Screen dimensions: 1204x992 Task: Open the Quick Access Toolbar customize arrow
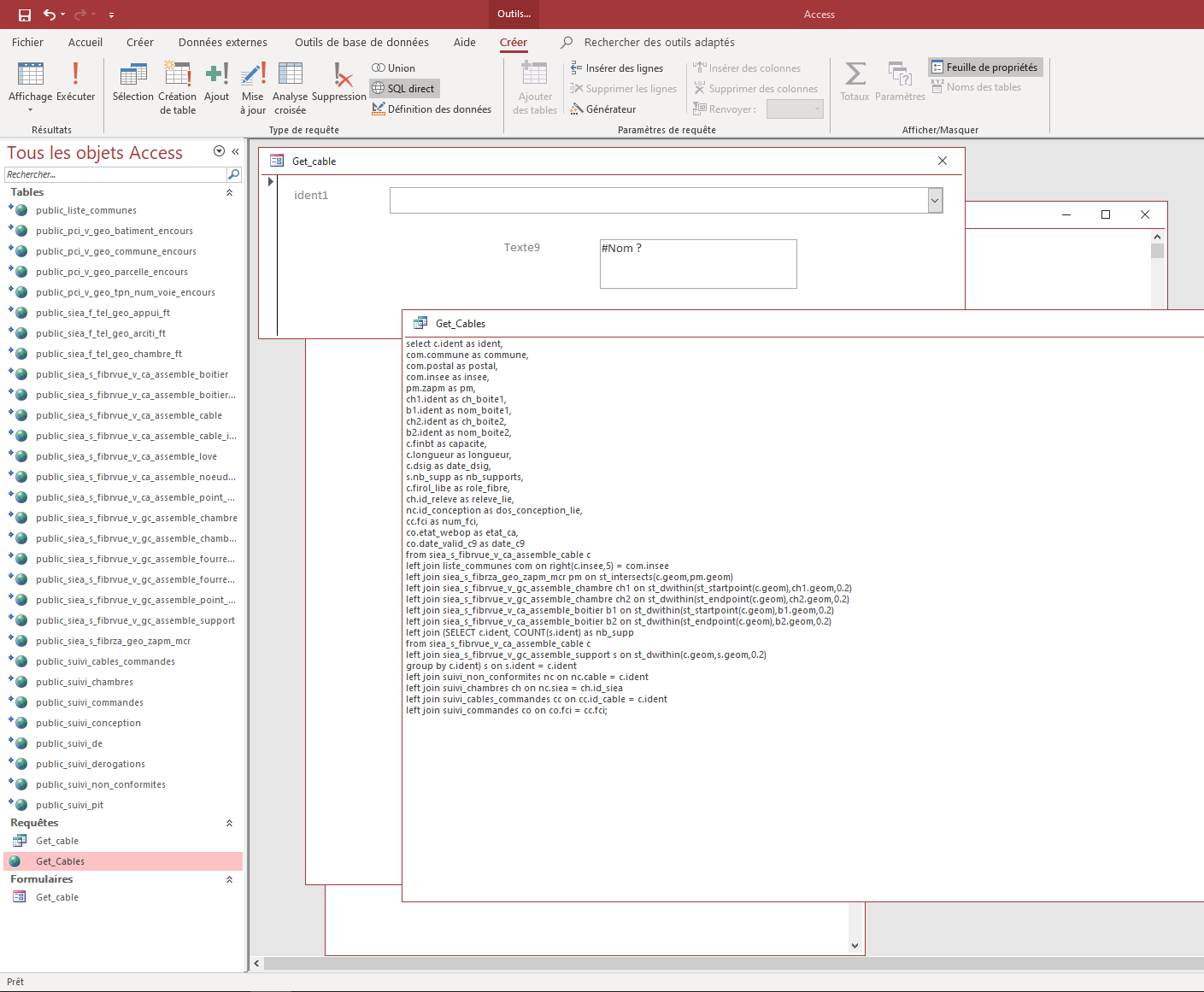111,15
